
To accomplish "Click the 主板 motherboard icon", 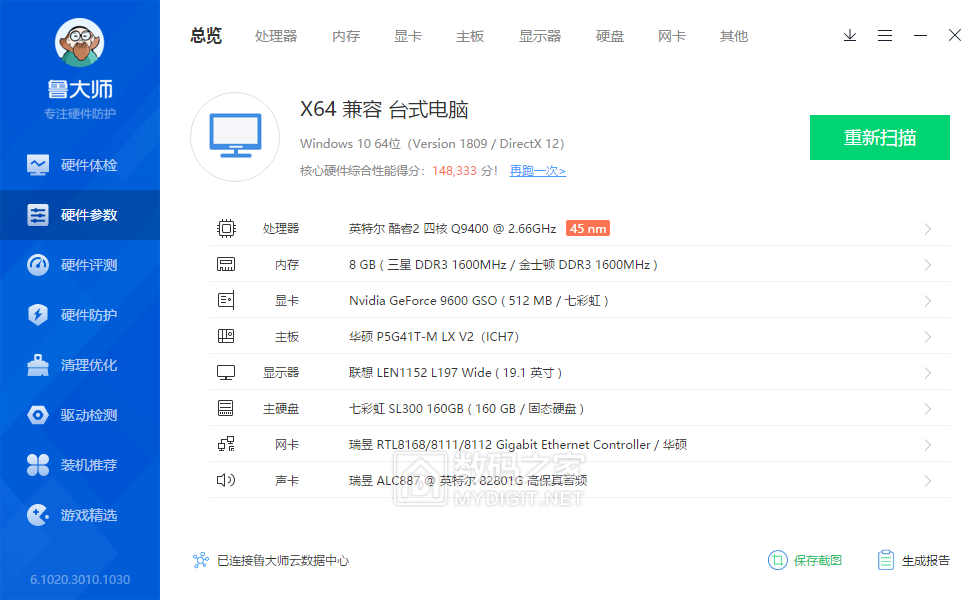I will (x=226, y=336).
